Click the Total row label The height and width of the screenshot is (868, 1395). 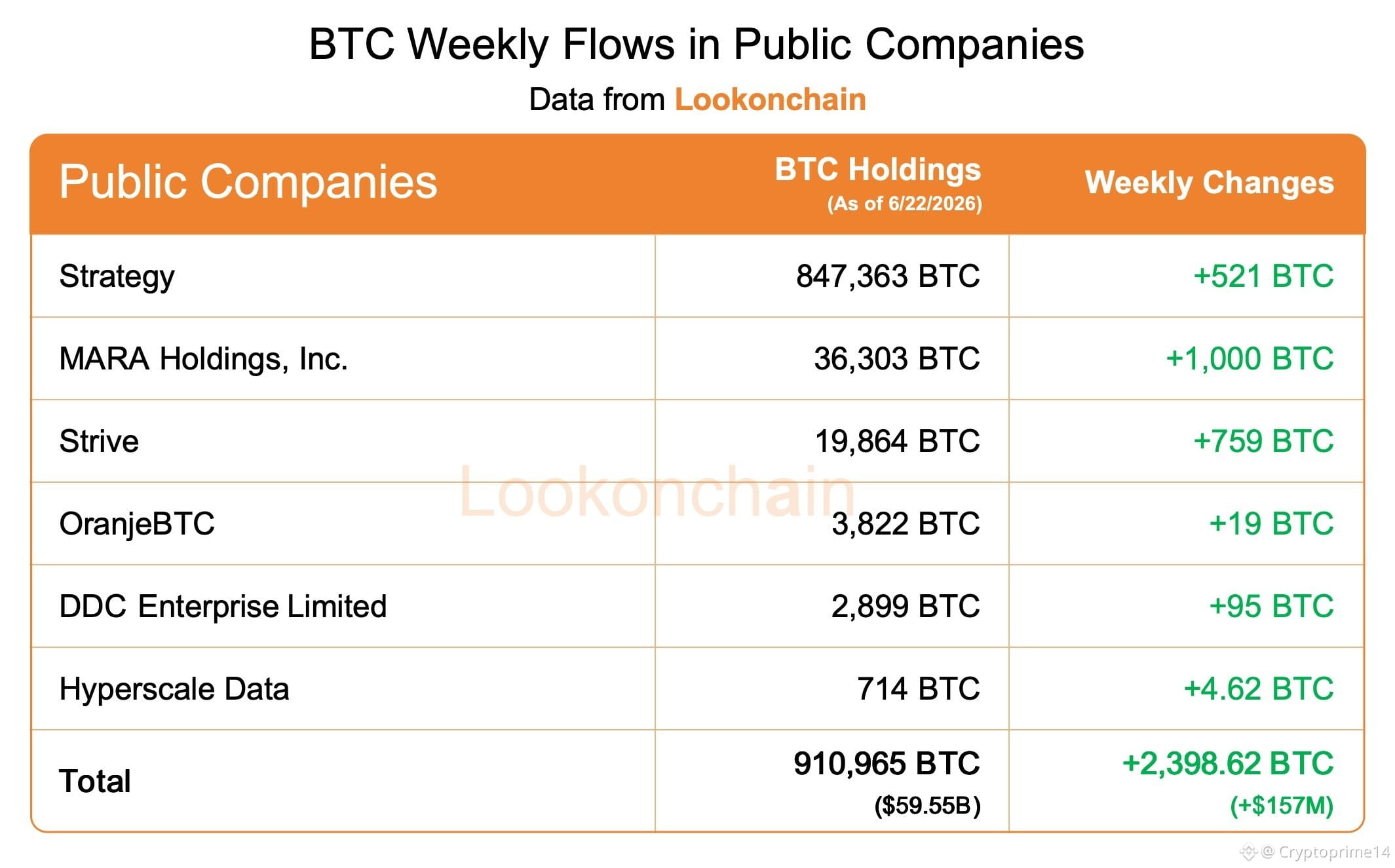tap(95, 781)
